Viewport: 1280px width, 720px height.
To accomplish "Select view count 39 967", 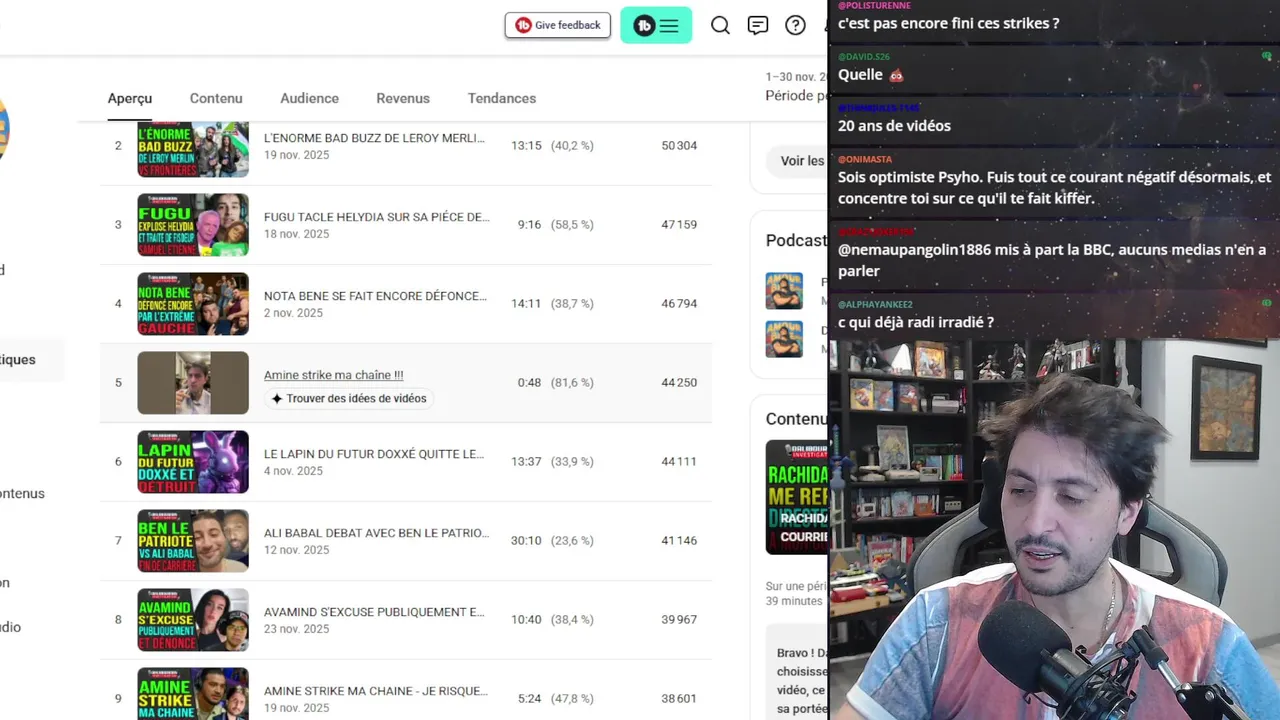I will (679, 620).
